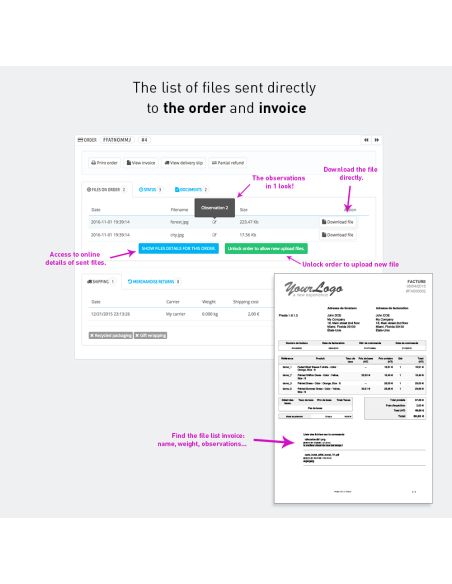Image resolution: width=452 pixels, height=584 pixels.
Task: Click observation icon in city.jpg row
Action: click(x=214, y=235)
